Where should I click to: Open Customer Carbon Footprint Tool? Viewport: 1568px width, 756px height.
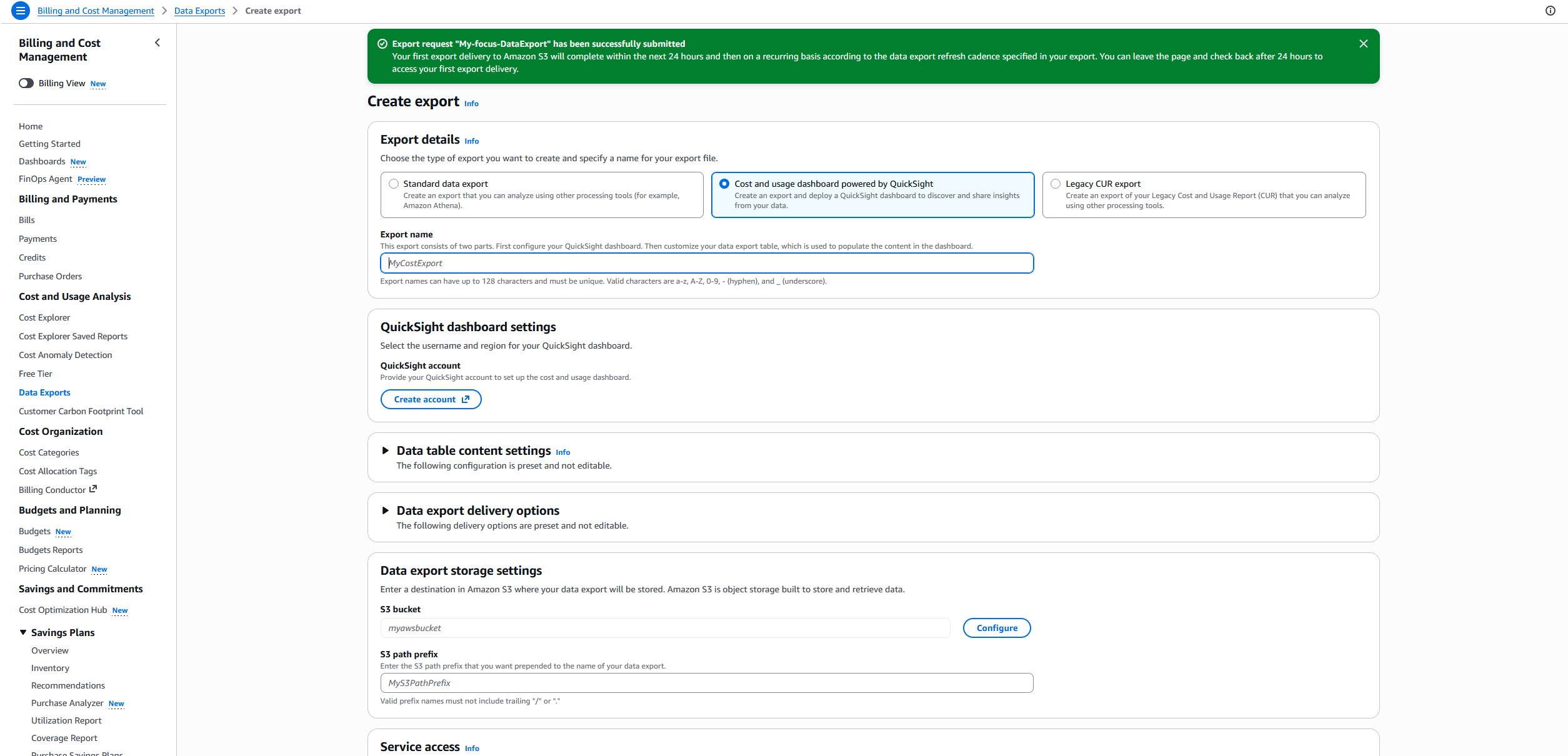[x=81, y=411]
